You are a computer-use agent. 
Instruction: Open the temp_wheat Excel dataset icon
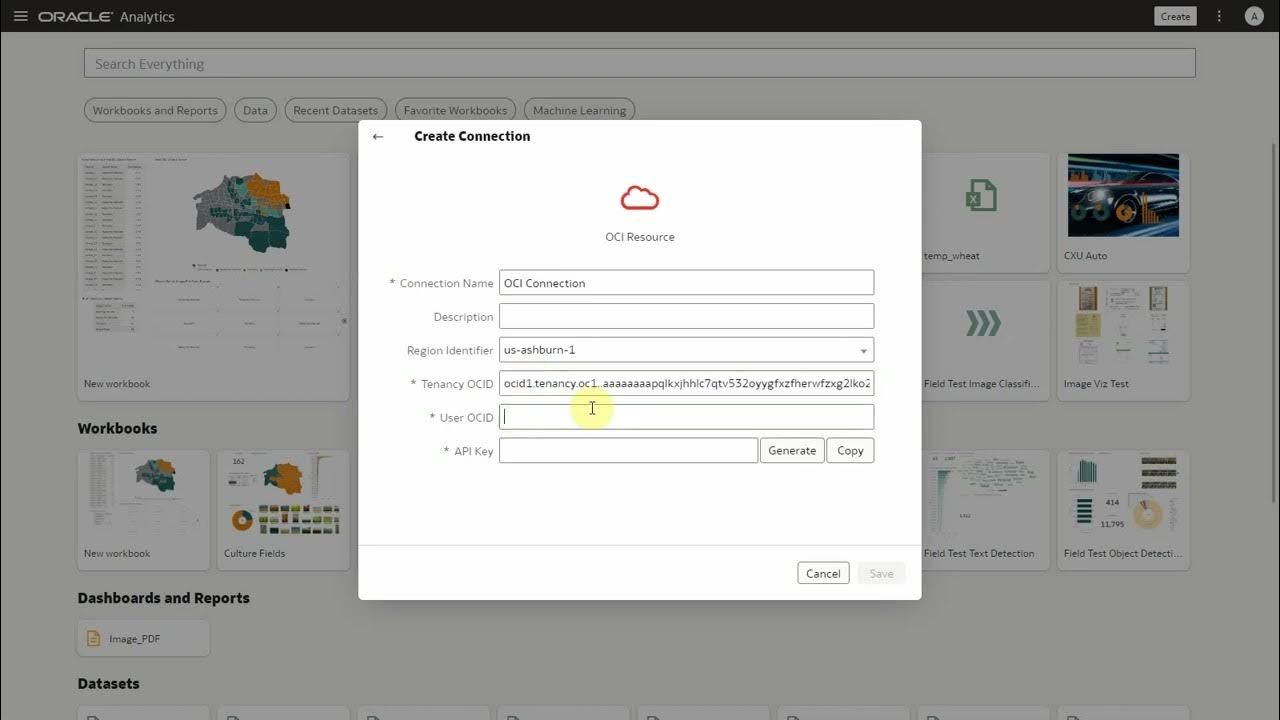click(980, 195)
